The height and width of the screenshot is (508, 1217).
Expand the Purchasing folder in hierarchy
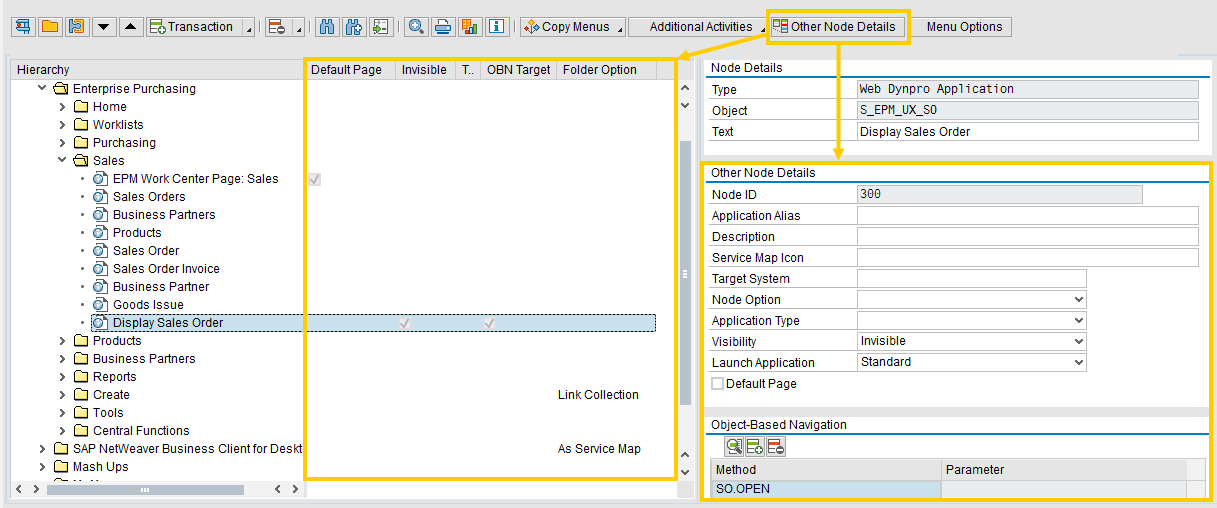click(x=61, y=143)
